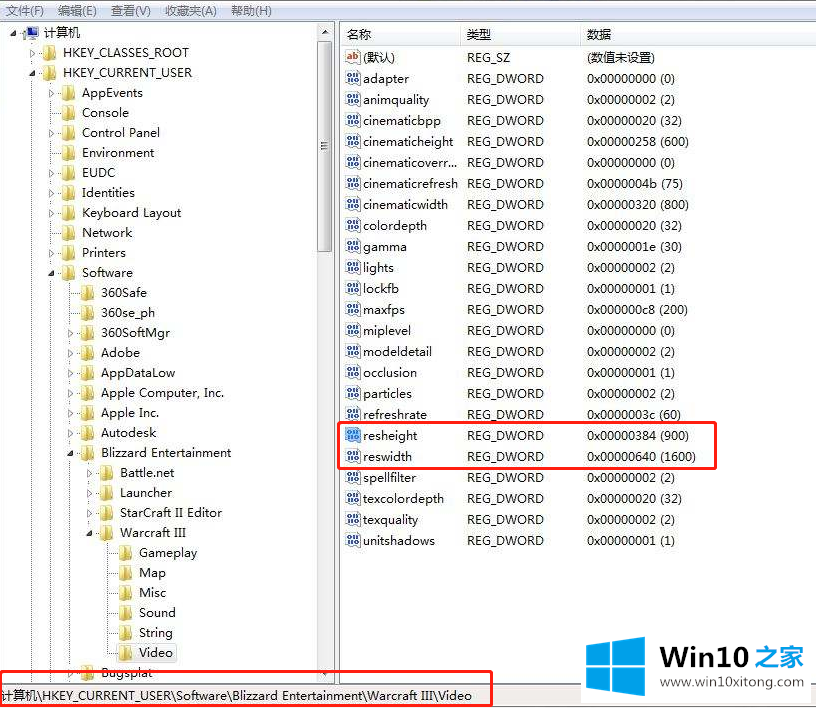Collapse the HKEY_CURRENT_USER tree node
Screen dimensions: 816x708
click(32, 73)
